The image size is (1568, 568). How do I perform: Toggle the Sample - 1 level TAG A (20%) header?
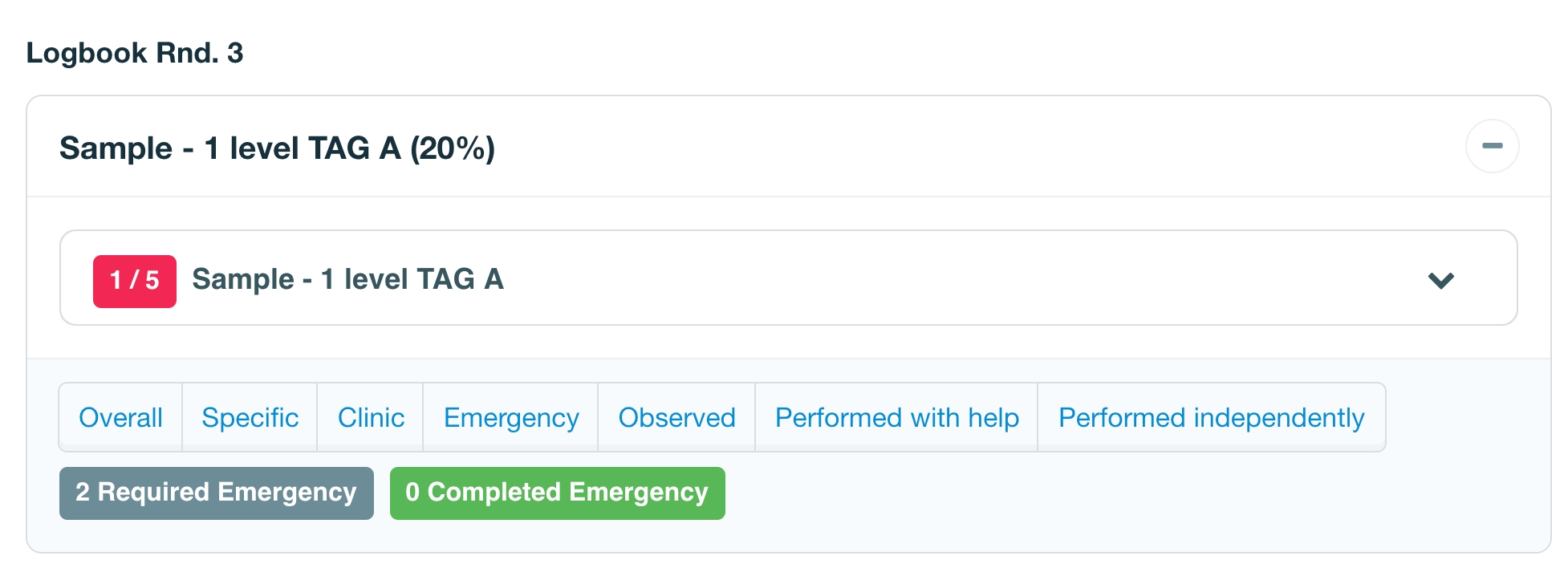[277, 148]
